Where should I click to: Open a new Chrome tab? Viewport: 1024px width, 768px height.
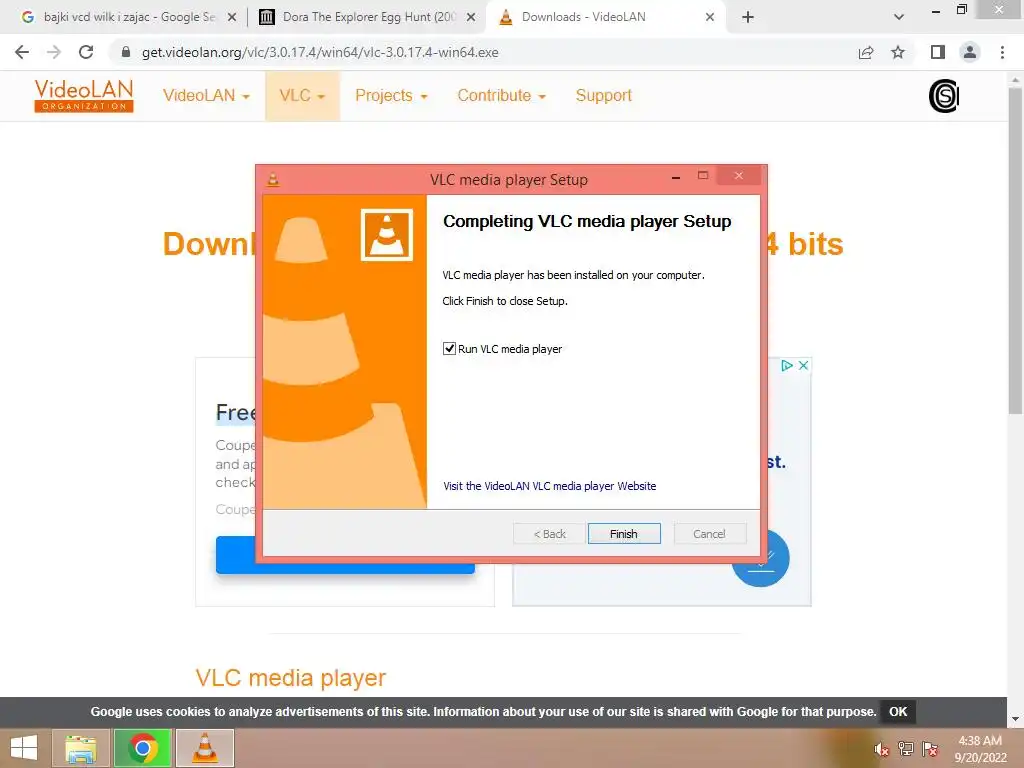[x=748, y=17]
